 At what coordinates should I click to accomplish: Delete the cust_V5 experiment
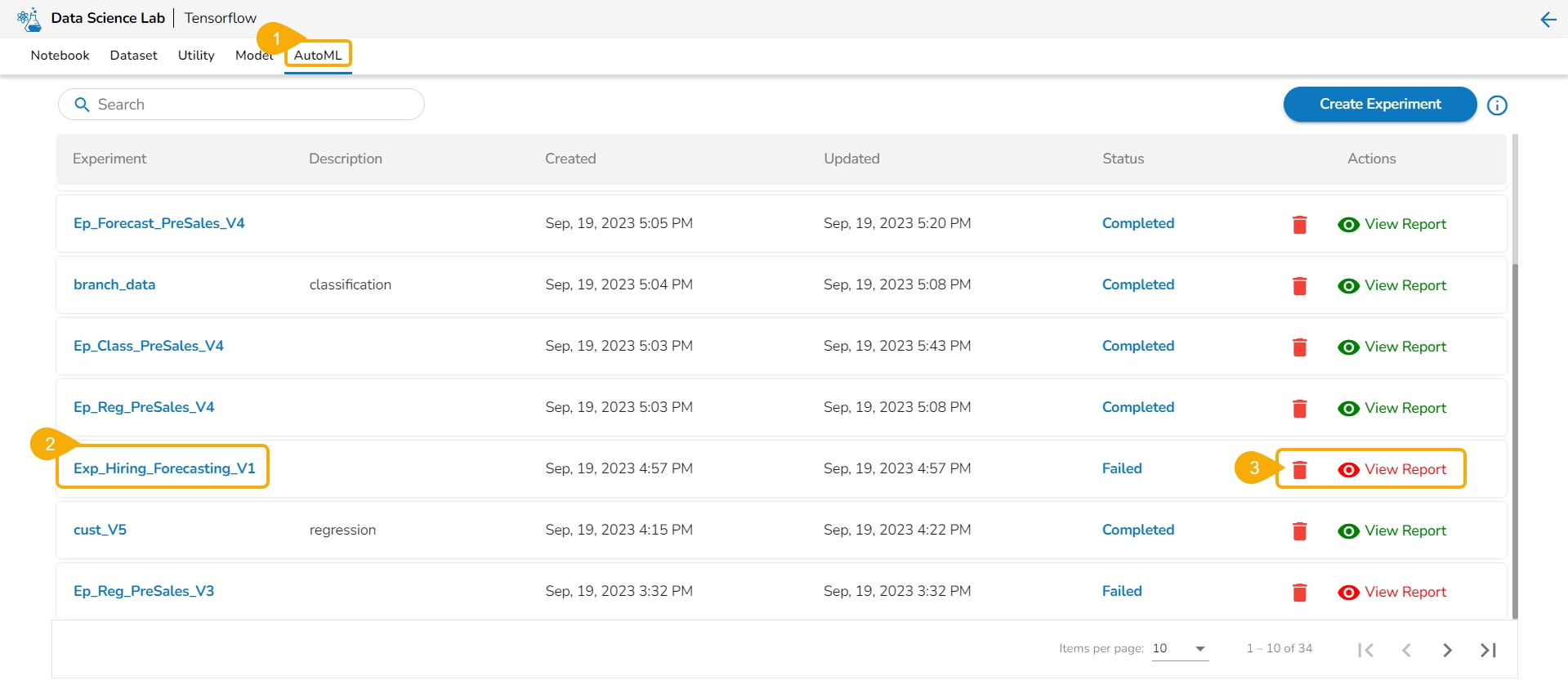[1299, 531]
